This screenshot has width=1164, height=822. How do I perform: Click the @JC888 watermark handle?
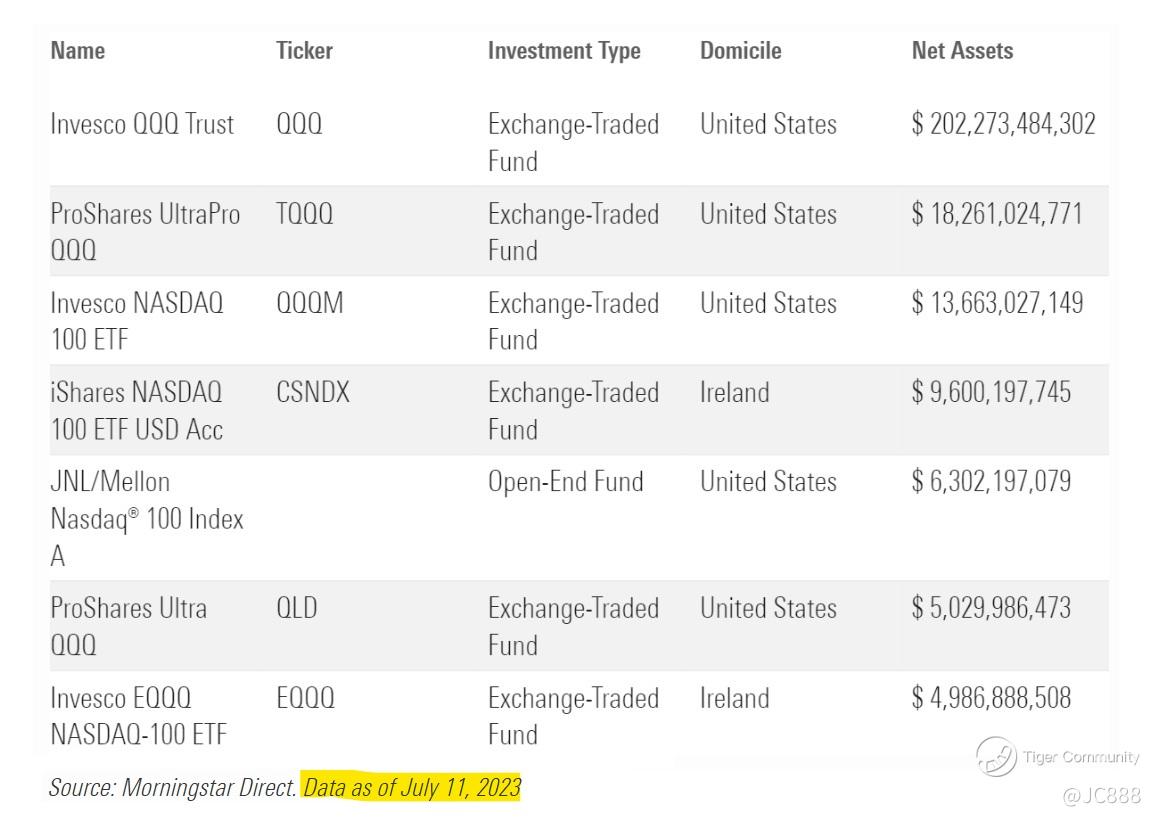[x=1100, y=796]
